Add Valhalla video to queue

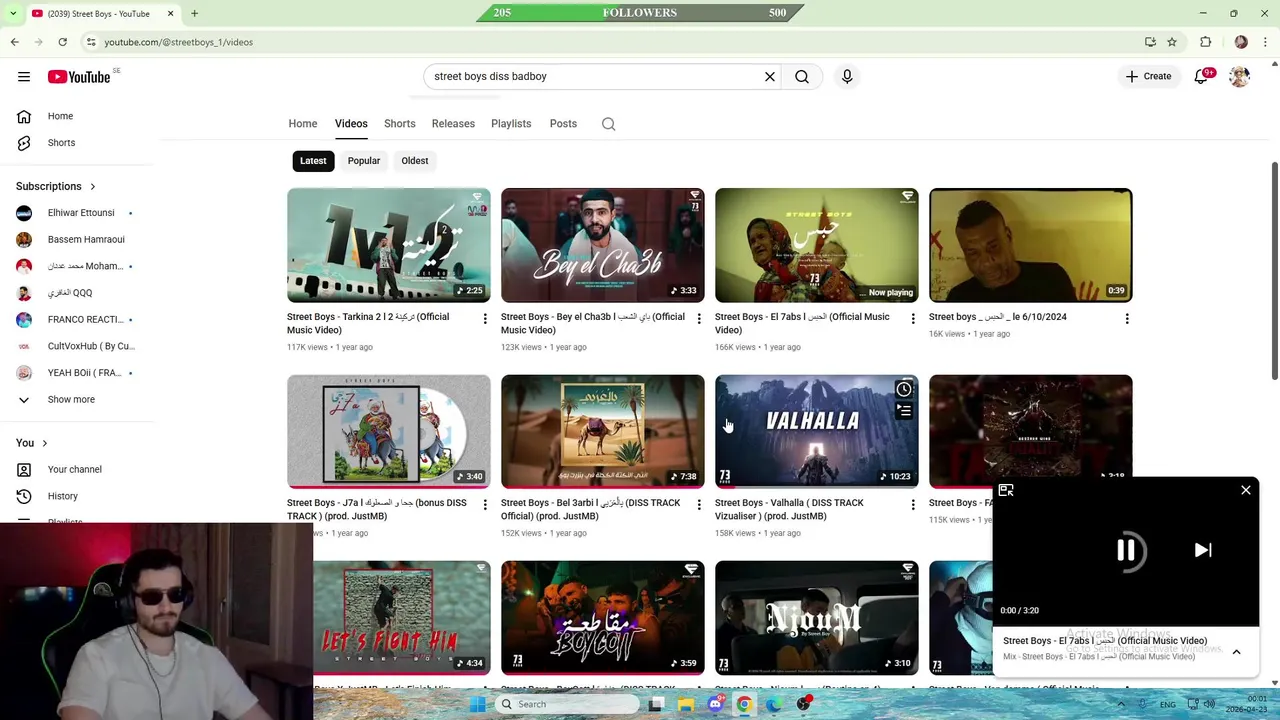(904, 410)
